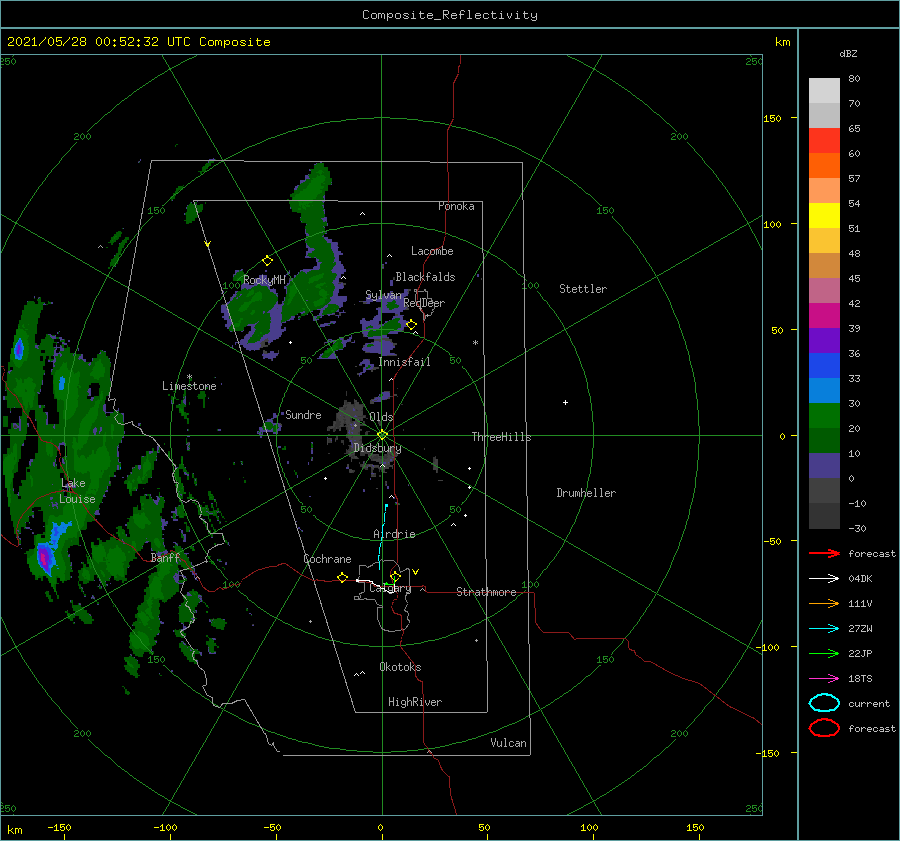Image resolution: width=900 pixels, height=841 pixels.
Task: Click the Drumheller city label
Action: (586, 493)
